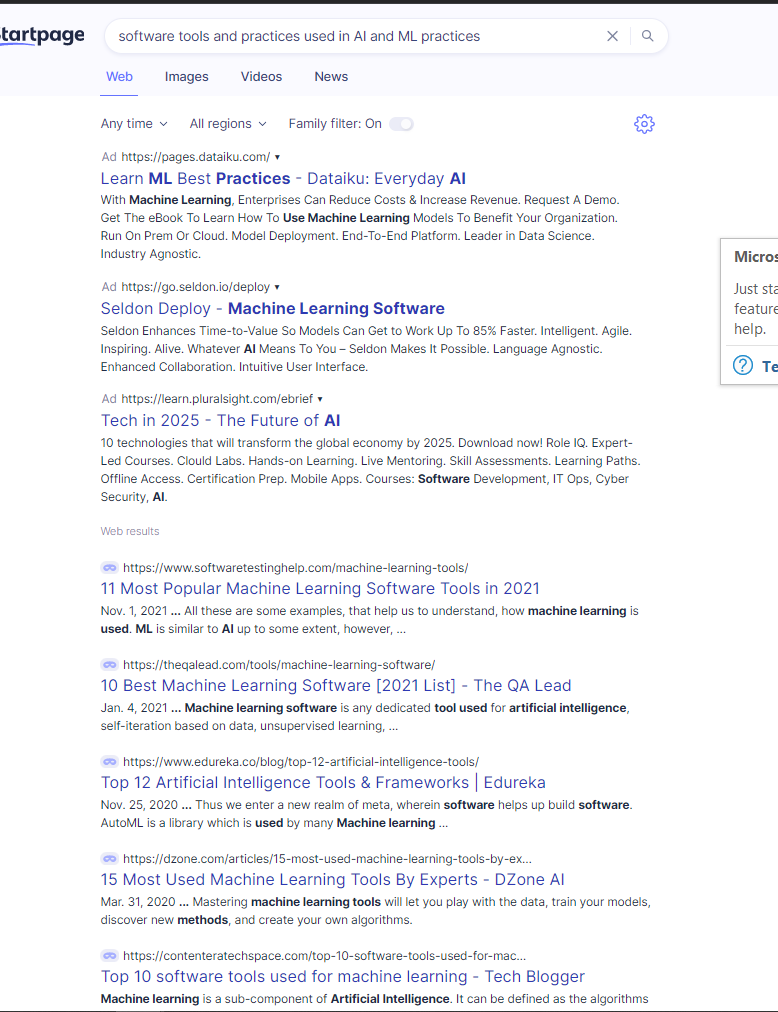Click the dzone.com articles result URL

pyautogui.click(x=327, y=859)
